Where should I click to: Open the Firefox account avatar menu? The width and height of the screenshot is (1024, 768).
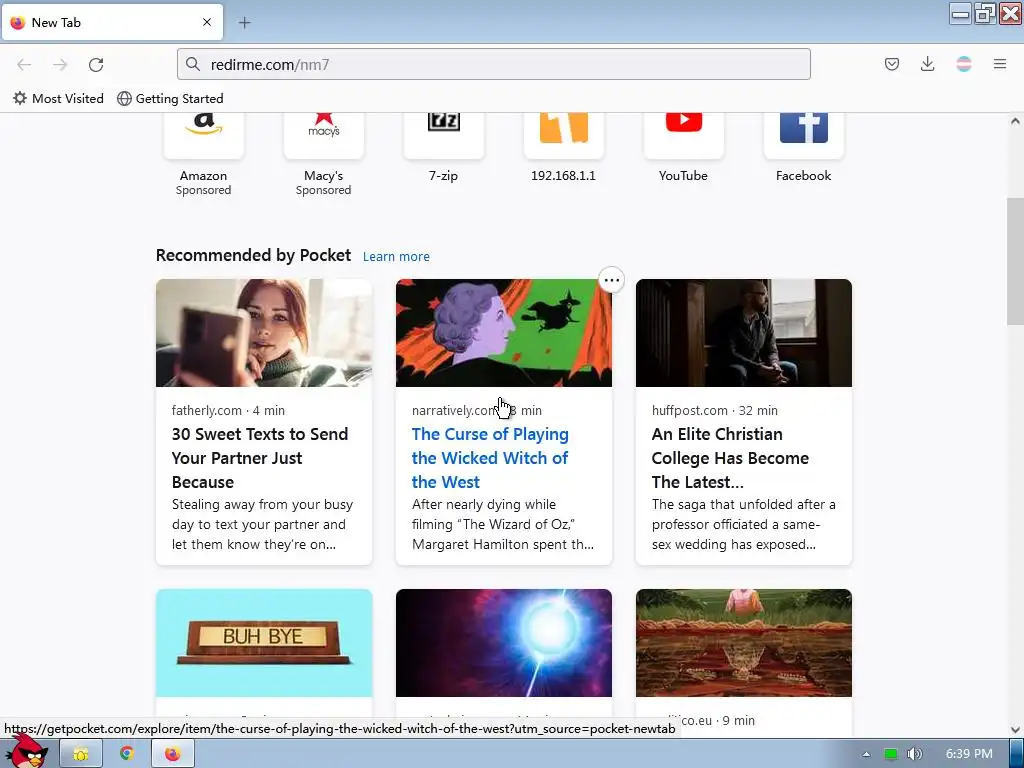(963, 64)
